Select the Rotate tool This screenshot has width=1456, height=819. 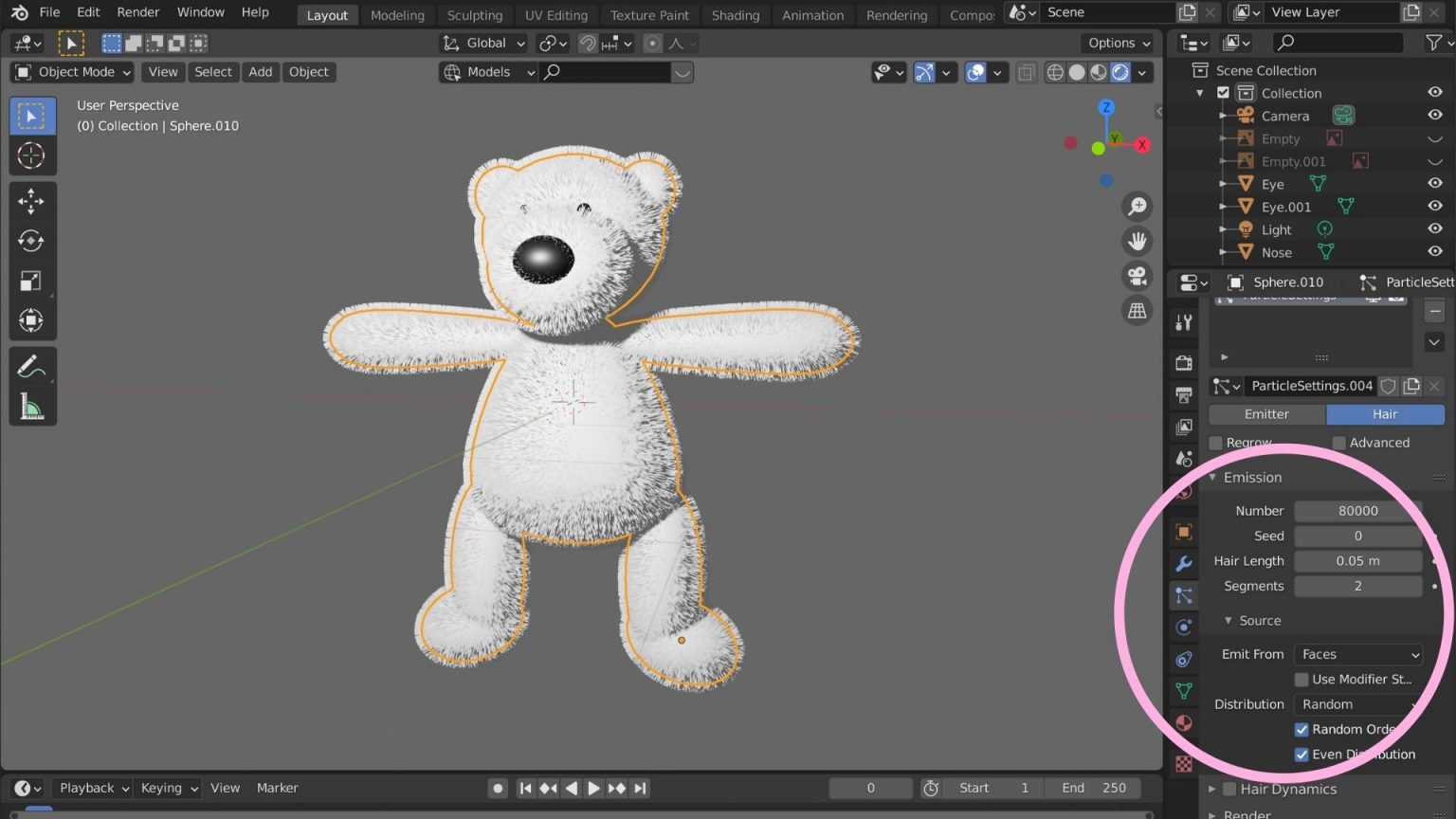(32, 241)
